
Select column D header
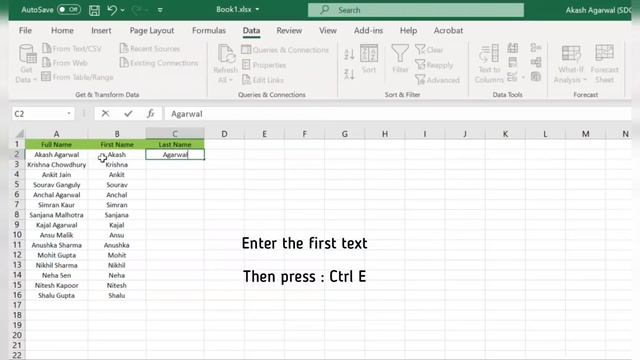[224, 133]
